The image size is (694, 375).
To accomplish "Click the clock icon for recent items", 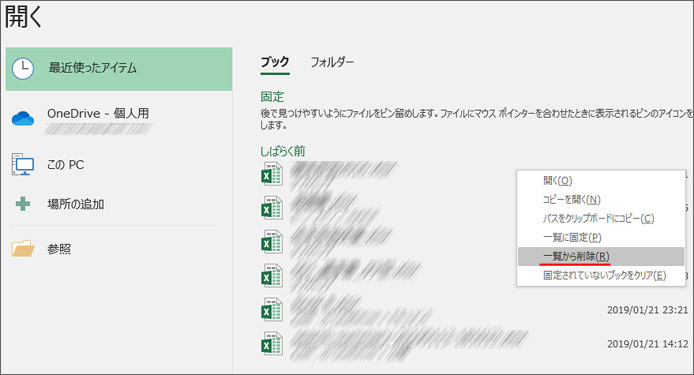I will [x=23, y=69].
